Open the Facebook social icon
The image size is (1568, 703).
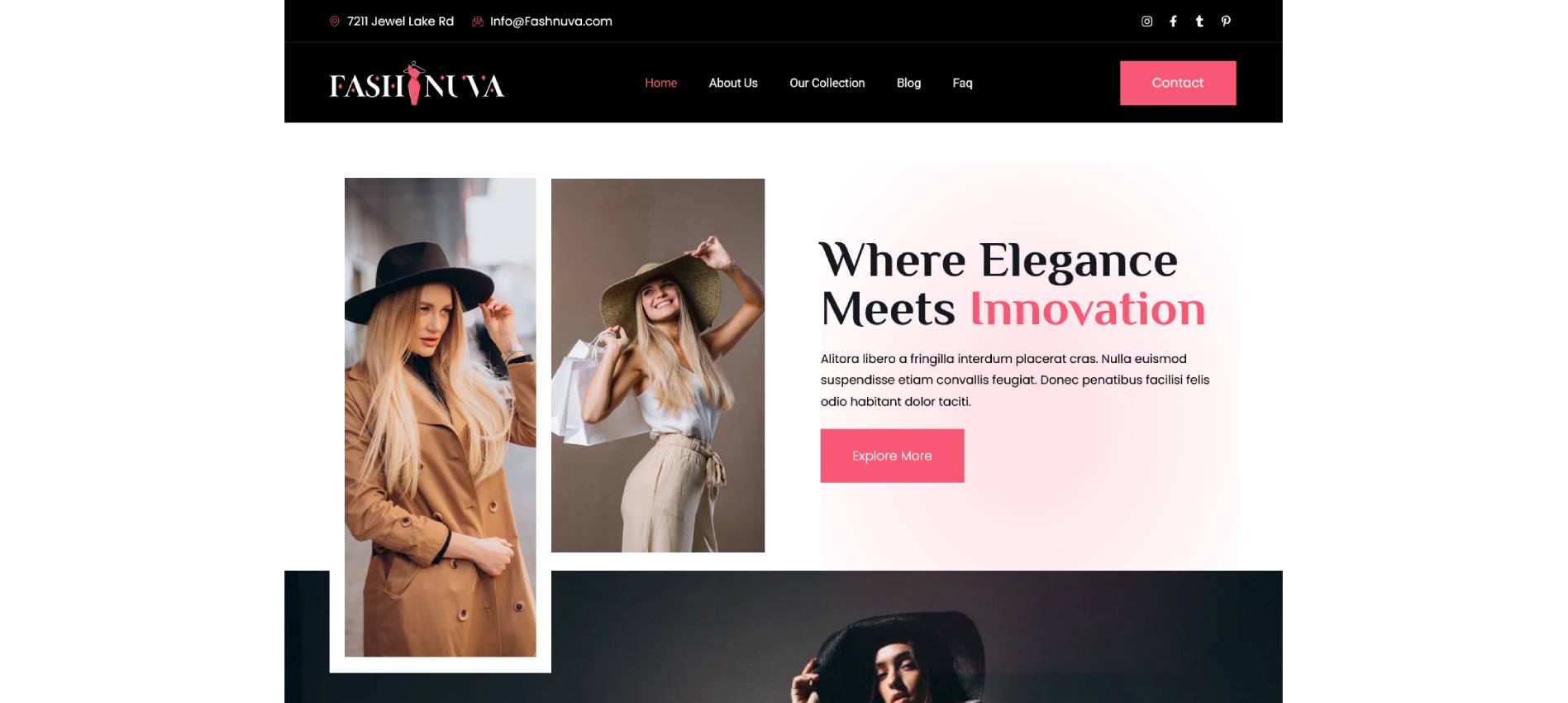point(1173,22)
